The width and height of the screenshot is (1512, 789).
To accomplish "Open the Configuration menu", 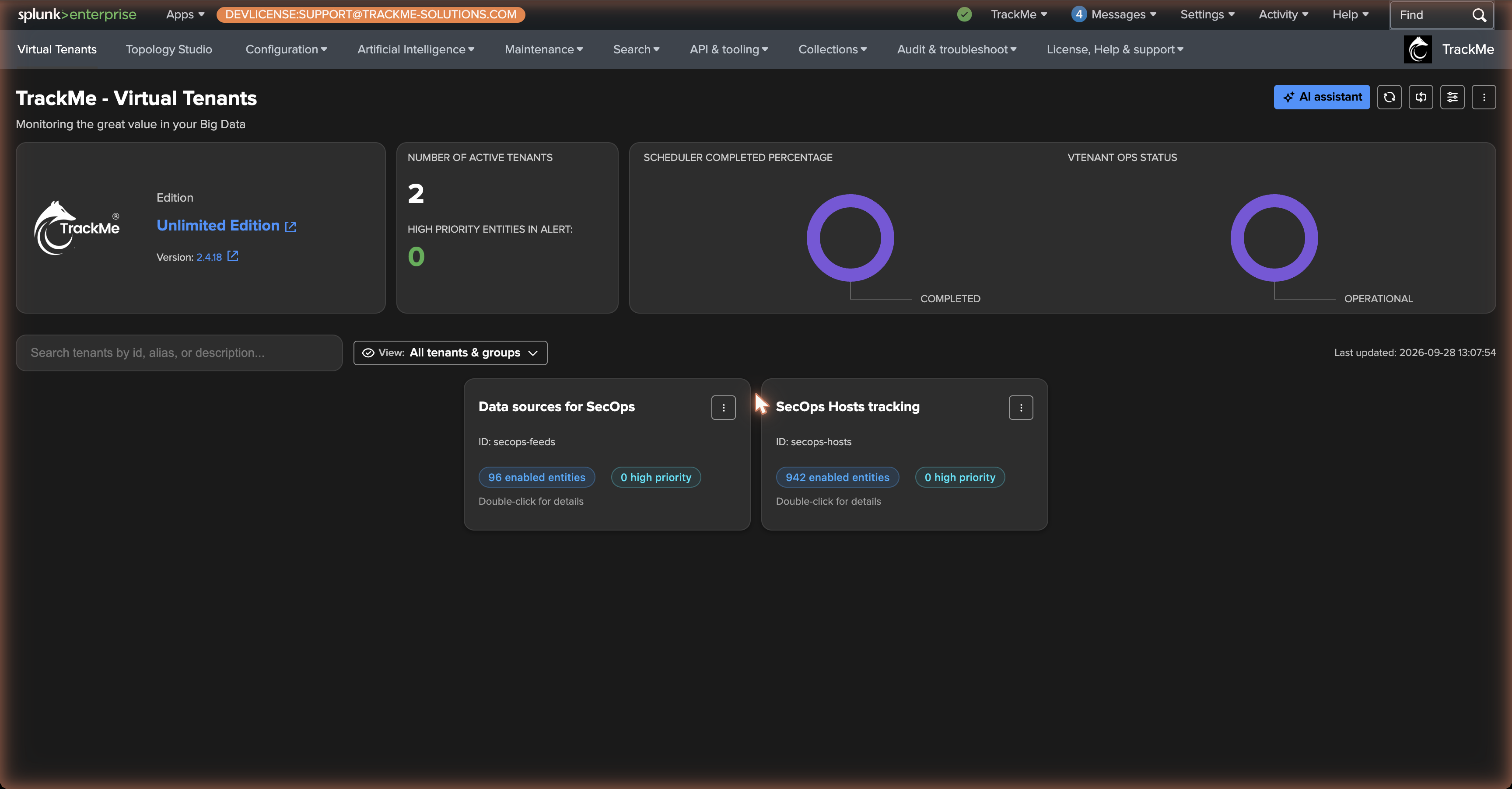I will click(287, 49).
